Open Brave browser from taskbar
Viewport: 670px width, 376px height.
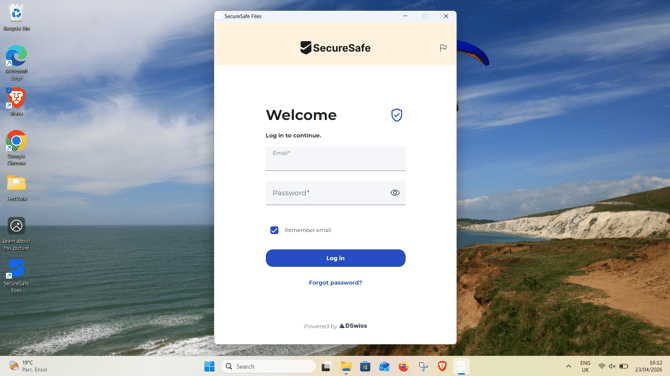pos(442,366)
